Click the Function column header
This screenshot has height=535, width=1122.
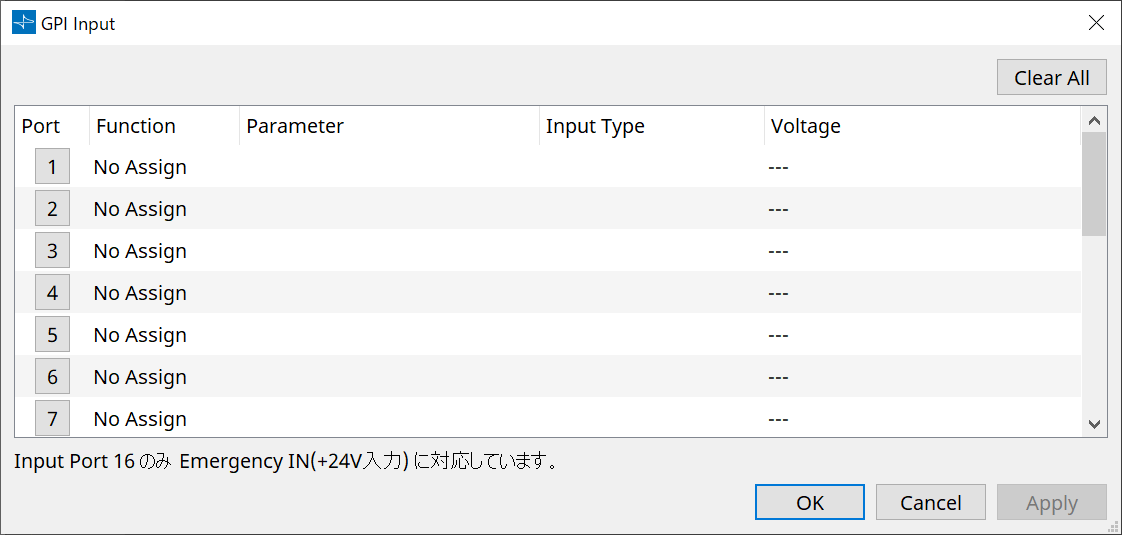click(136, 126)
